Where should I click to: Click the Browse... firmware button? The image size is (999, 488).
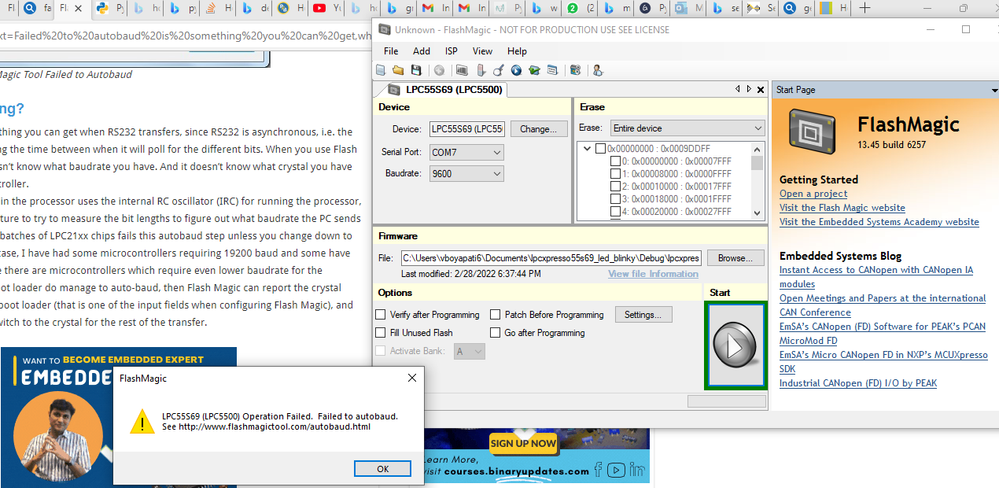pyautogui.click(x=735, y=258)
